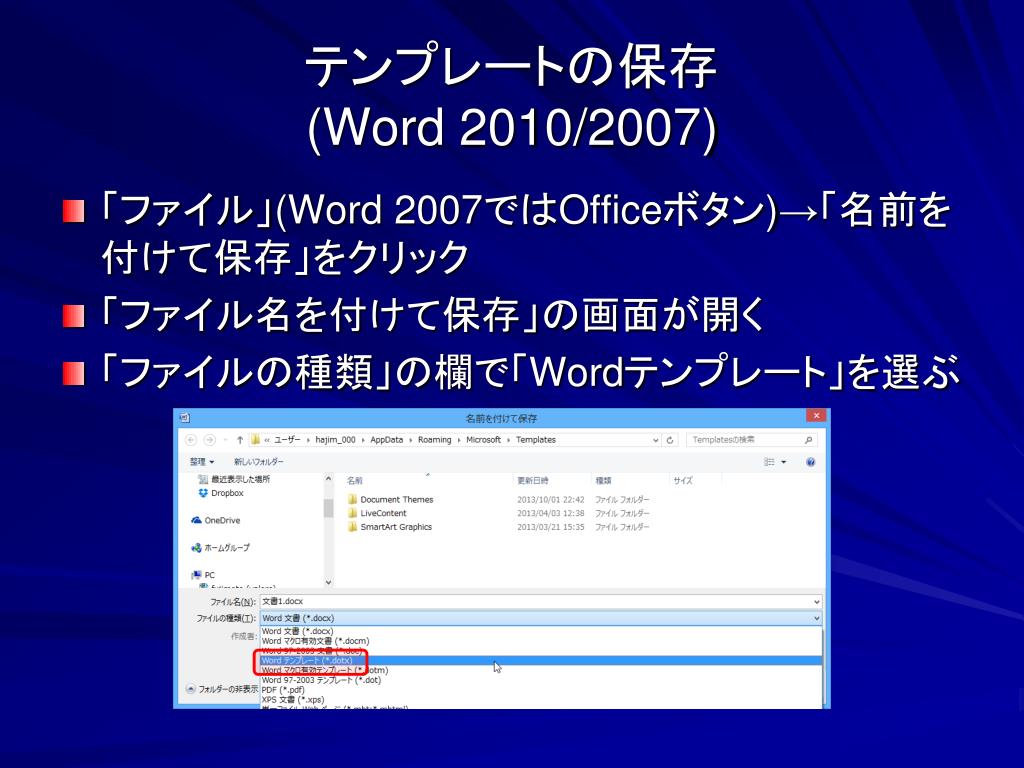Expand the ユーザー breadcrumb arrow in the address bar
Screen dimensions: 1024x768
point(308,440)
